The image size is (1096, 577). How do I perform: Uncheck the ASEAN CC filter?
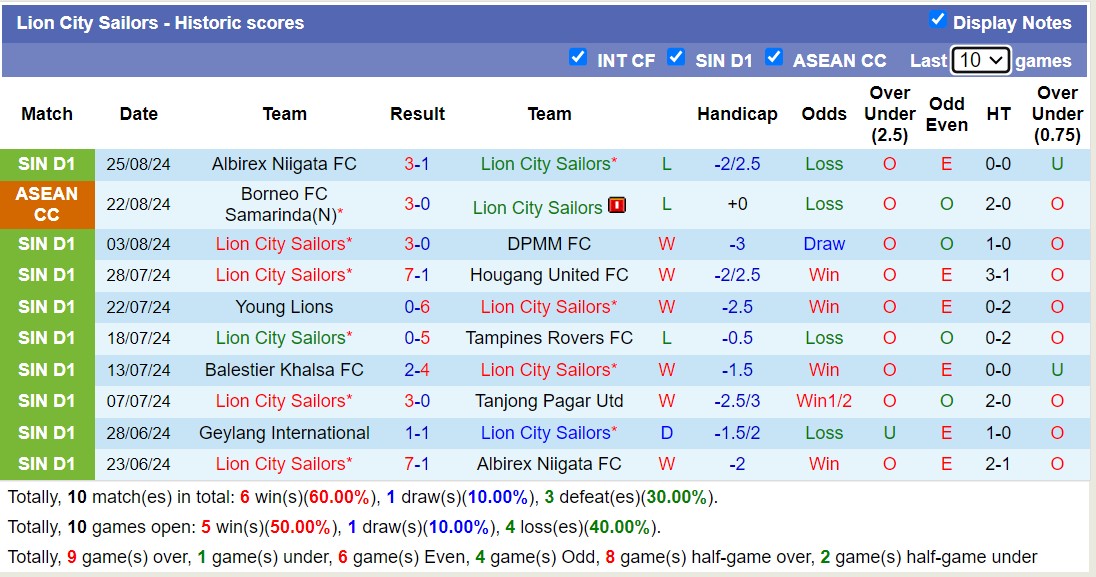[x=774, y=59]
